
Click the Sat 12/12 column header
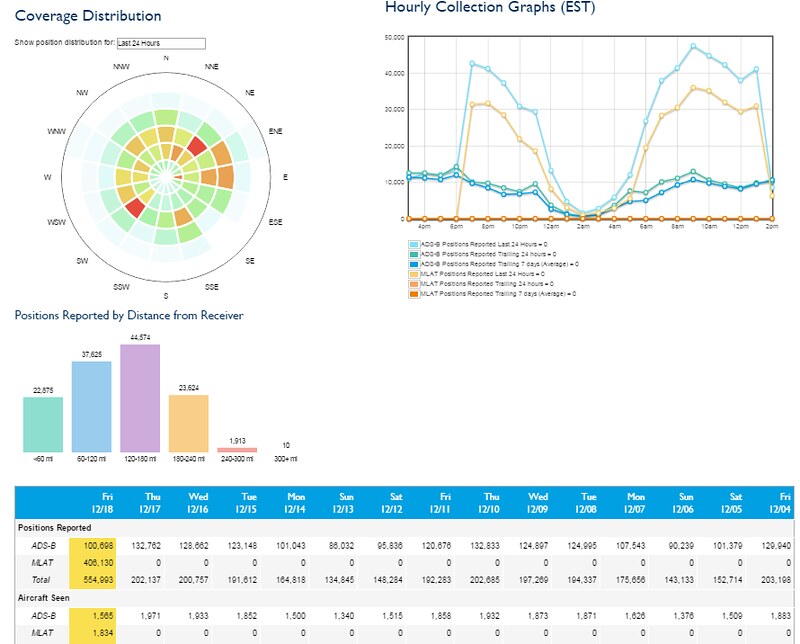392,503
